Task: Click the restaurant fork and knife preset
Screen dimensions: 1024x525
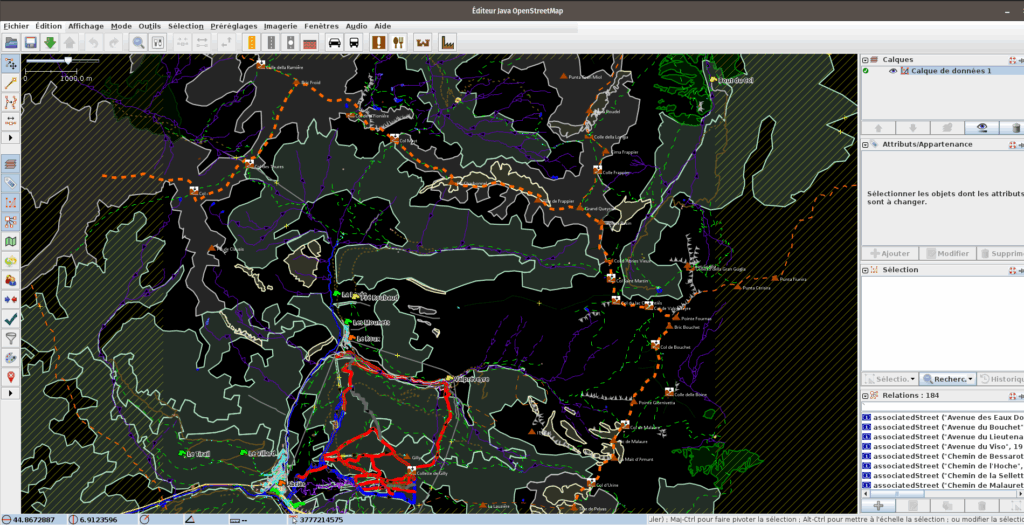Action: [x=398, y=43]
